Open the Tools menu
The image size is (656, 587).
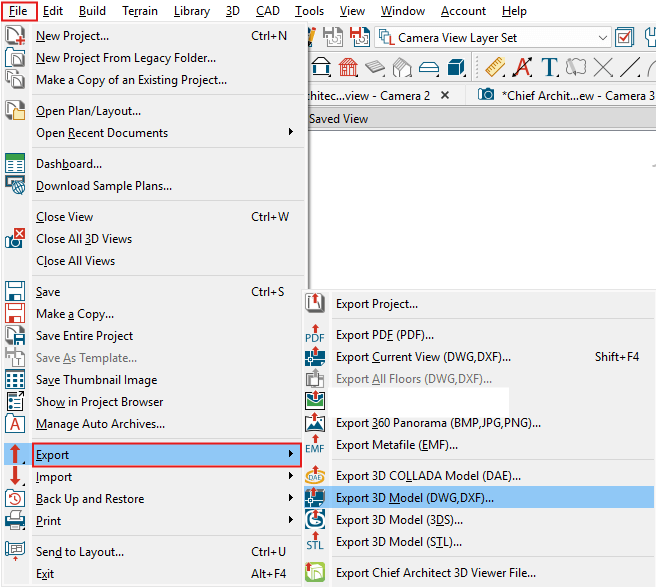click(x=309, y=11)
